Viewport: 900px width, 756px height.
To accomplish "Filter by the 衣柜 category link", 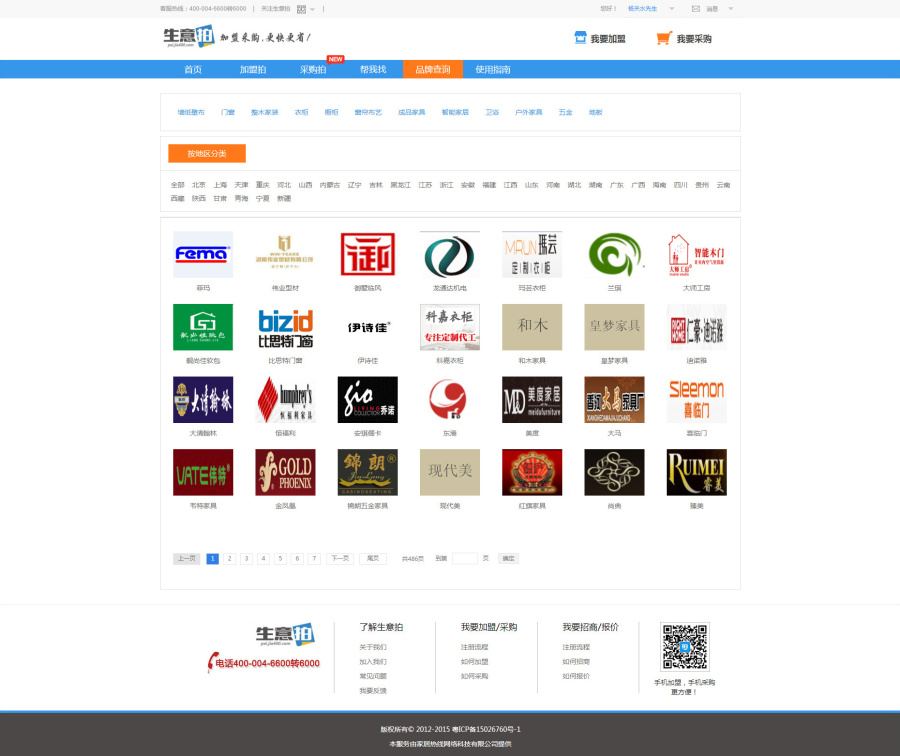I will tap(301, 113).
